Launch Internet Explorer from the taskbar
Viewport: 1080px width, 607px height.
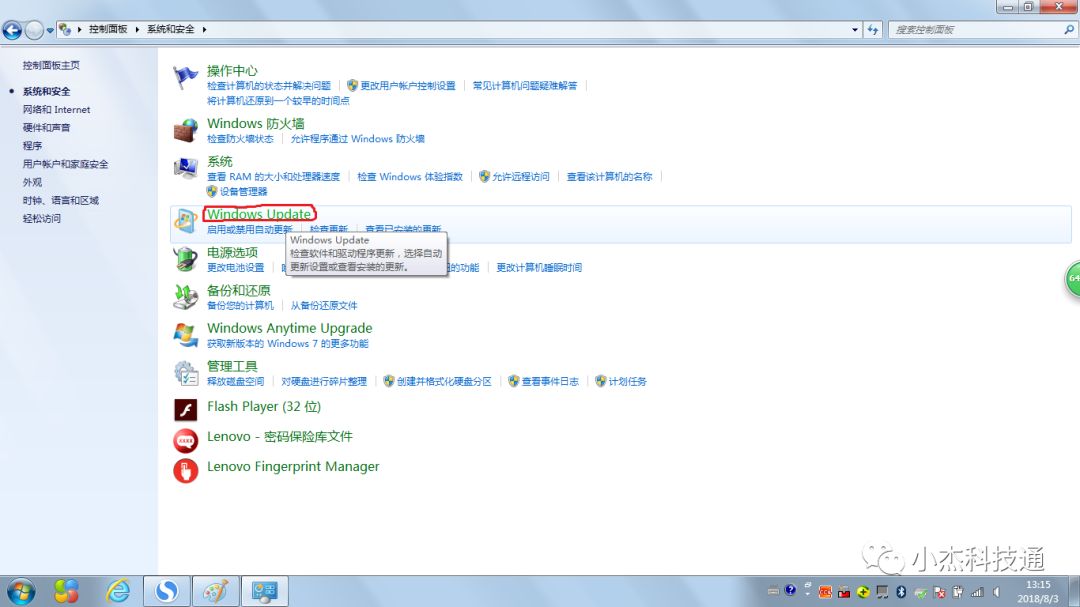tap(118, 591)
